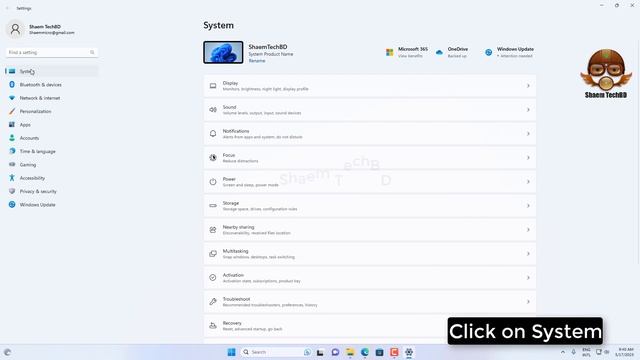640x360 pixels.
Task: Click the Network & internet wifi icon
Action: click(12, 98)
